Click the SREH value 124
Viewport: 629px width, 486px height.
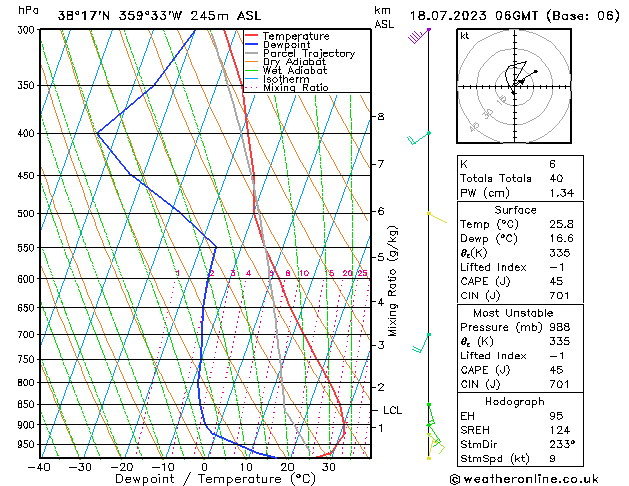pos(560,430)
